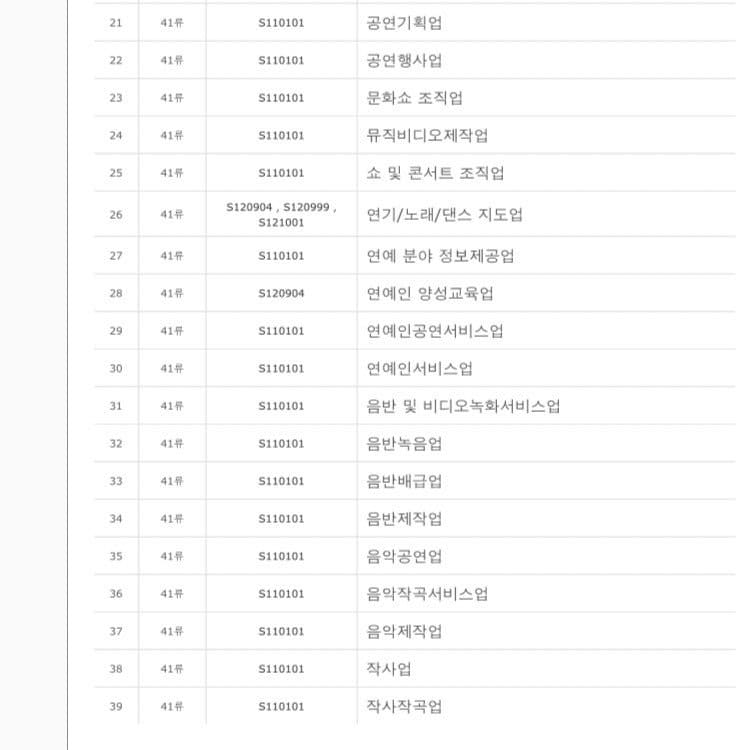The image size is (750, 750).
Task: Select the 연예인 양성교육업 entry
Action: (430, 293)
